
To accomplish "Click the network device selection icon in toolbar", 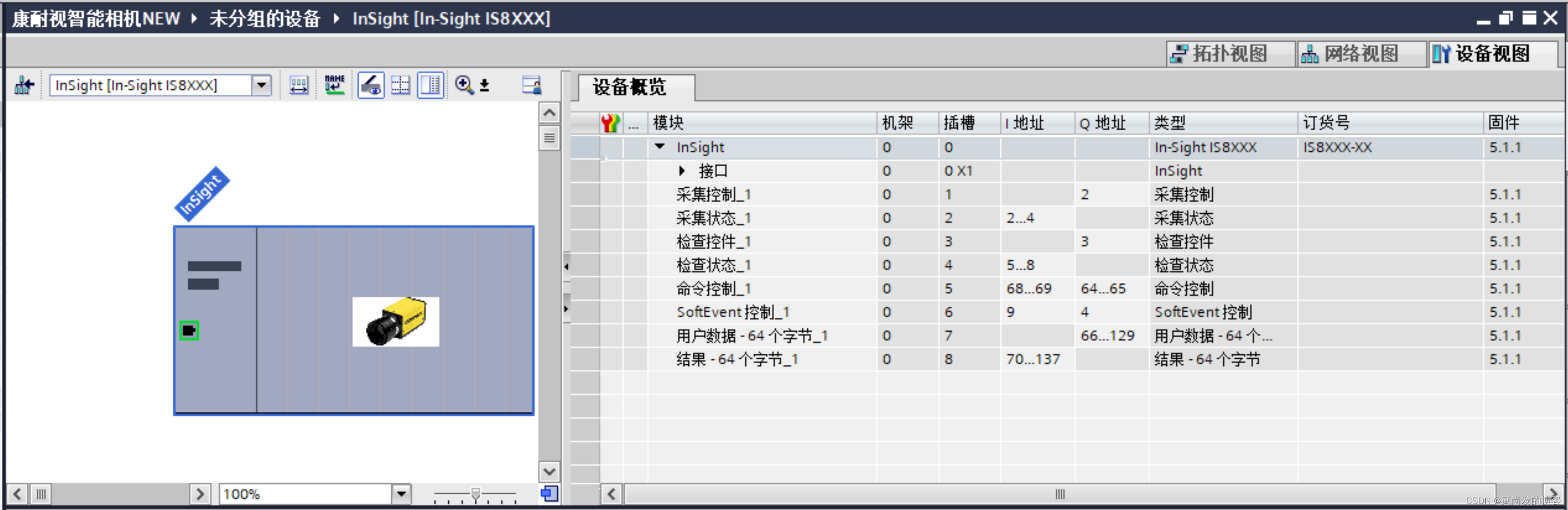I will [24, 85].
